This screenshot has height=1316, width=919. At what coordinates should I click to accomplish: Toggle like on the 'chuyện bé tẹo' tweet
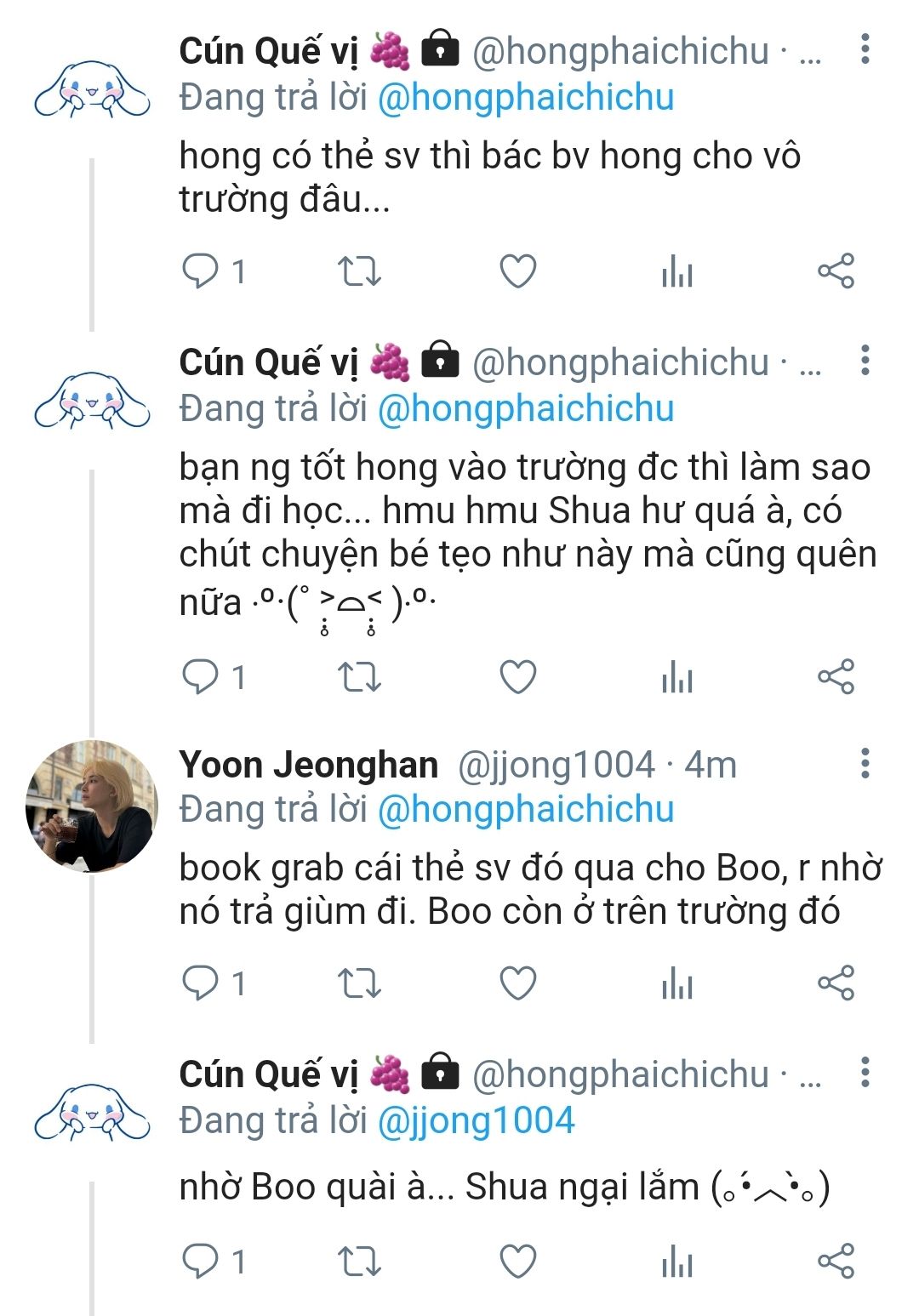click(517, 677)
